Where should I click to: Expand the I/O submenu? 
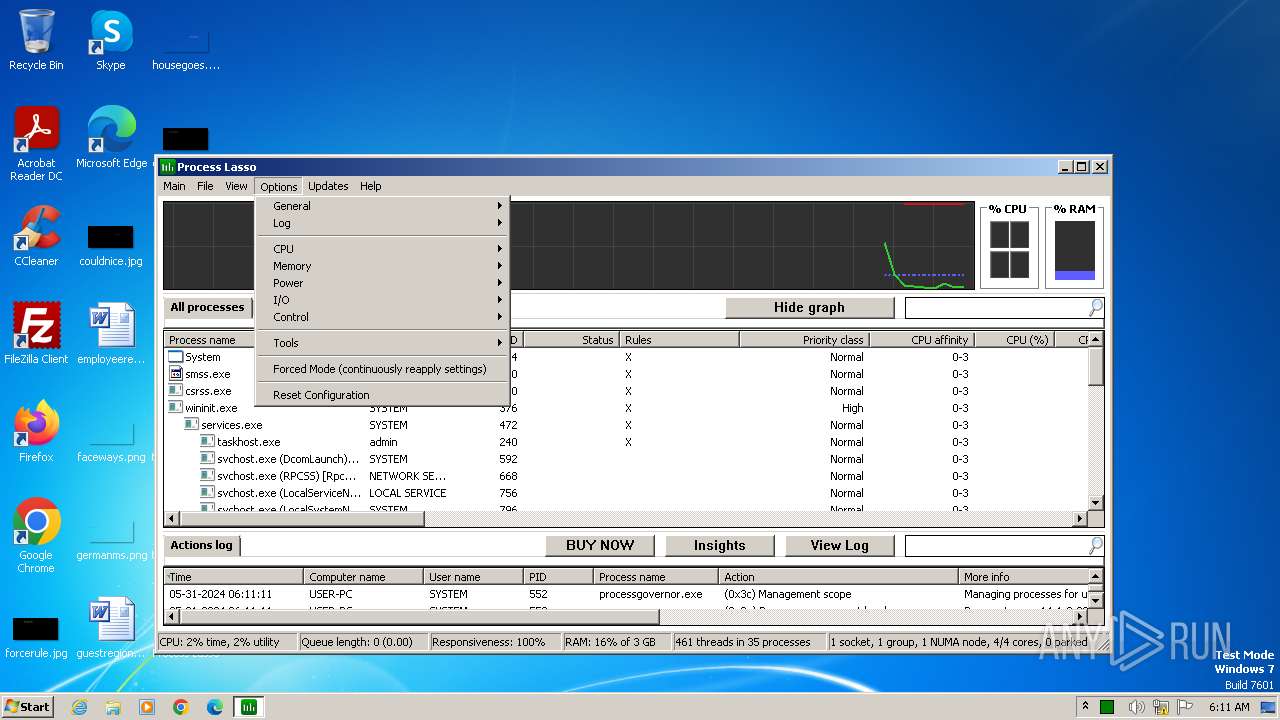(x=383, y=300)
